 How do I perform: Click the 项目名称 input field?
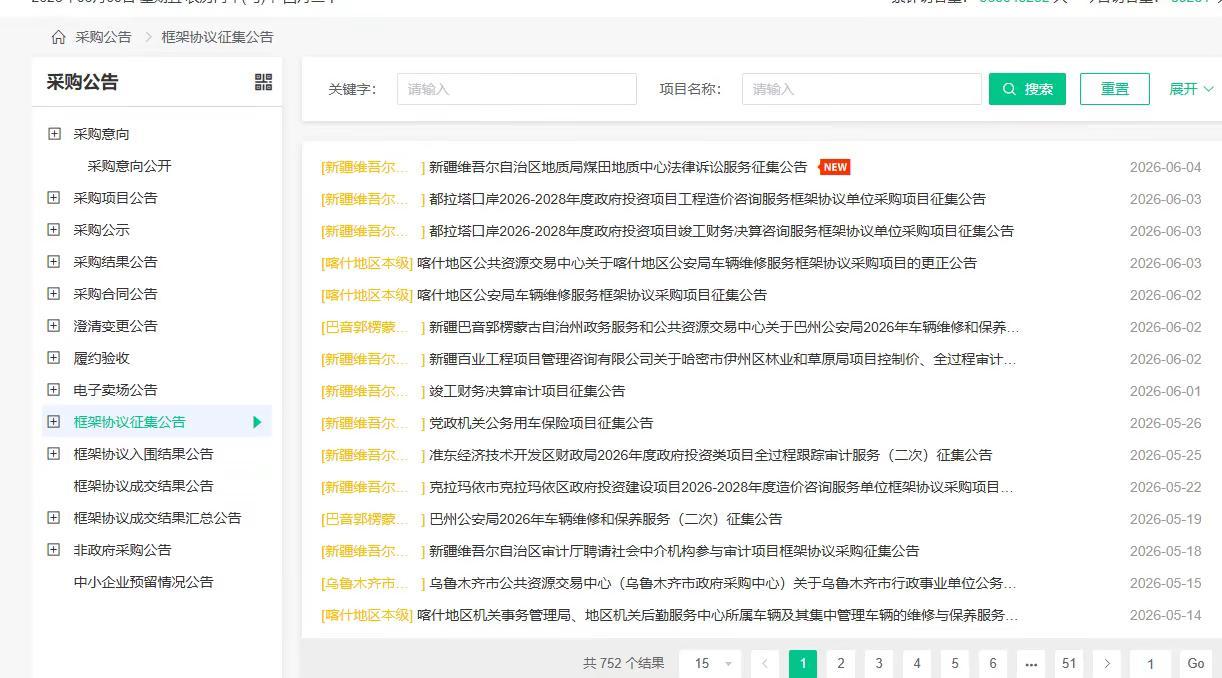[x=862, y=89]
